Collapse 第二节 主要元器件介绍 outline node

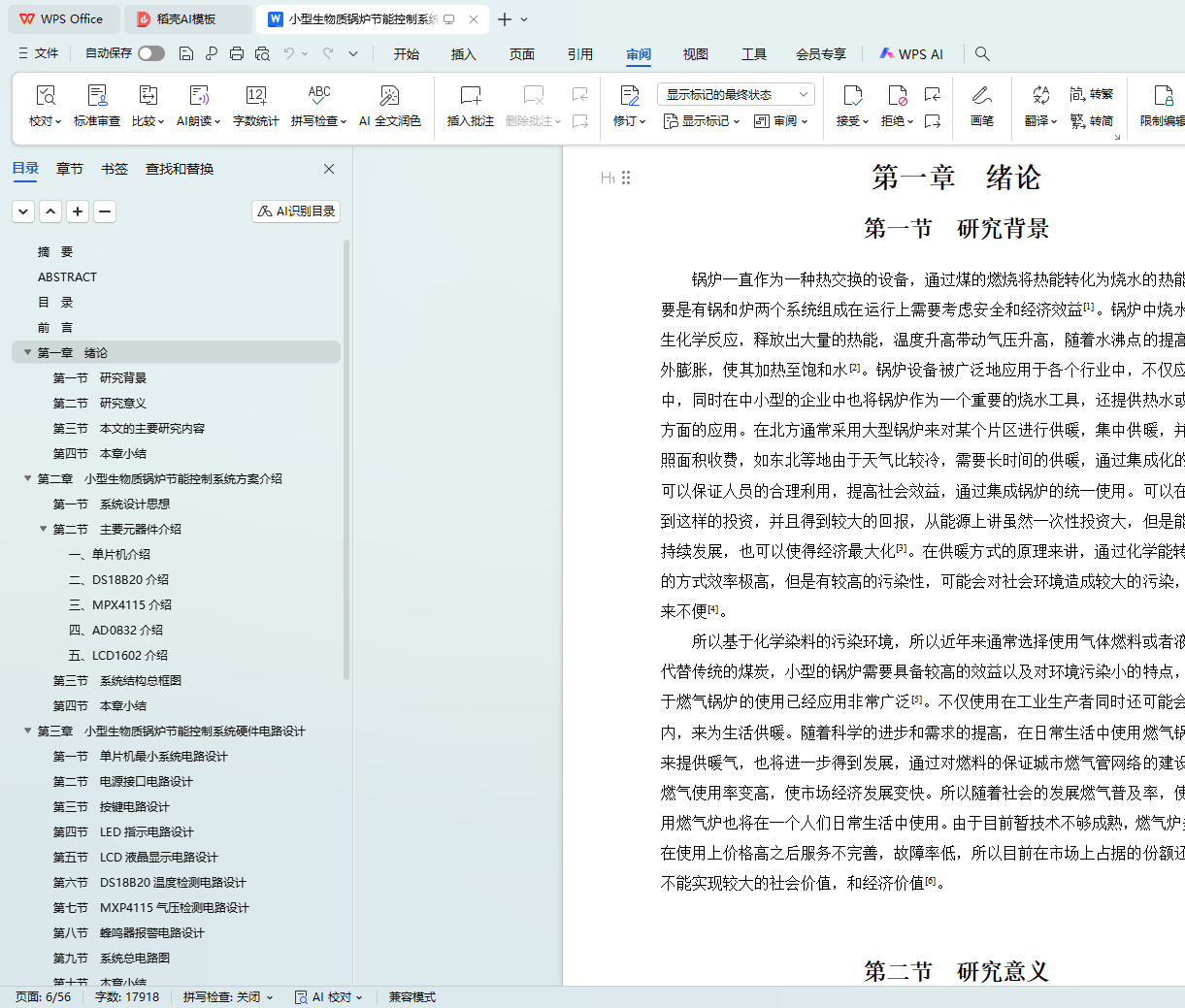44,530
